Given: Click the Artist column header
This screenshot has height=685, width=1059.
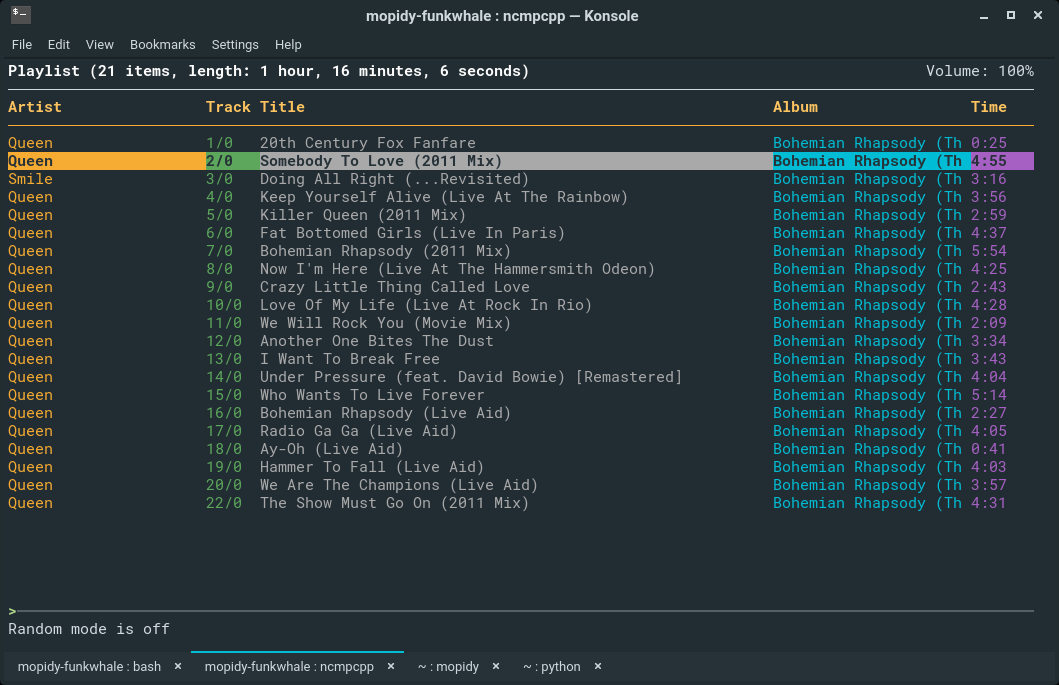Looking at the screenshot, I should click(x=34, y=107).
